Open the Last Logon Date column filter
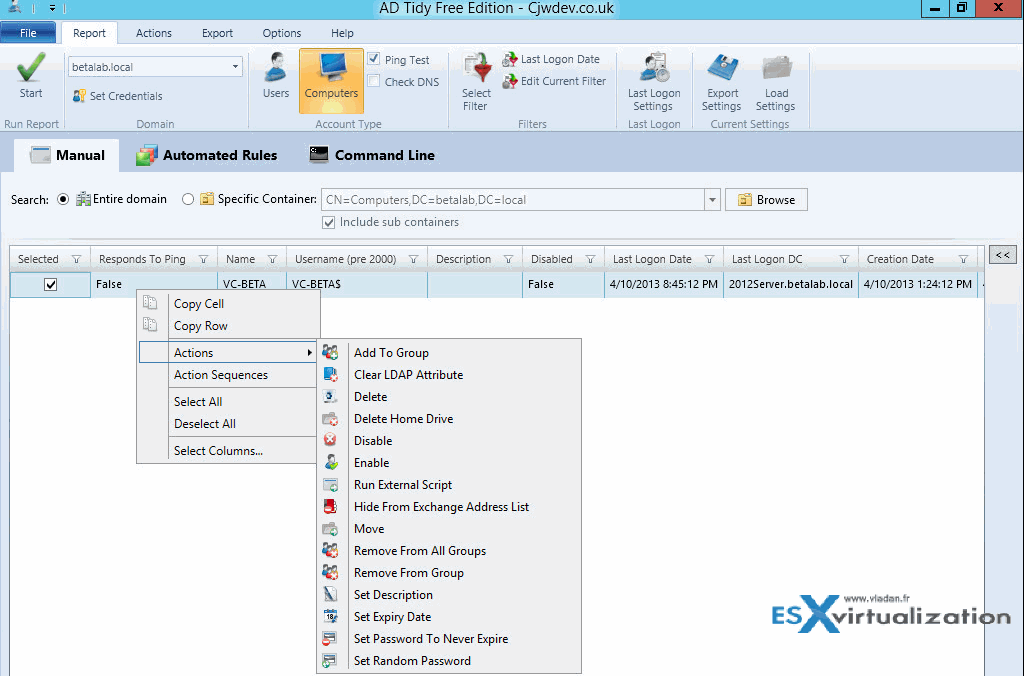The width and height of the screenshot is (1024, 676). [709, 259]
